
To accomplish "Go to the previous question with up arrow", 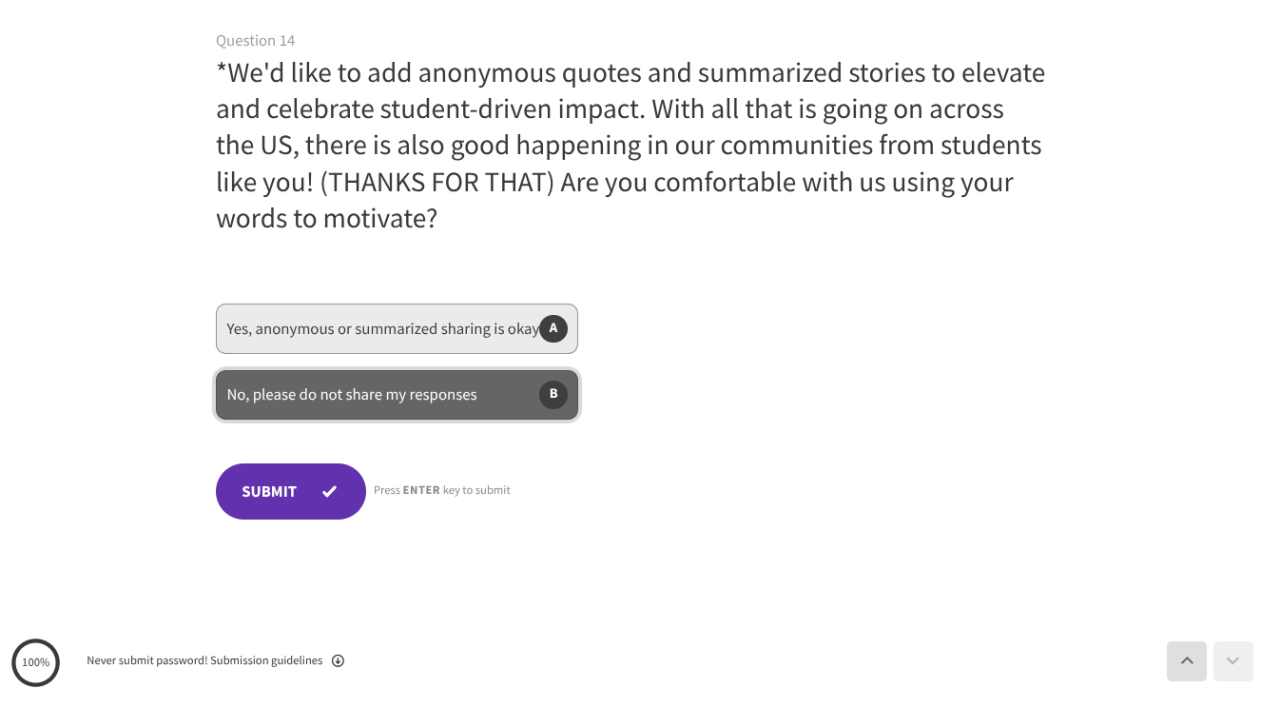I will coord(1186,661).
